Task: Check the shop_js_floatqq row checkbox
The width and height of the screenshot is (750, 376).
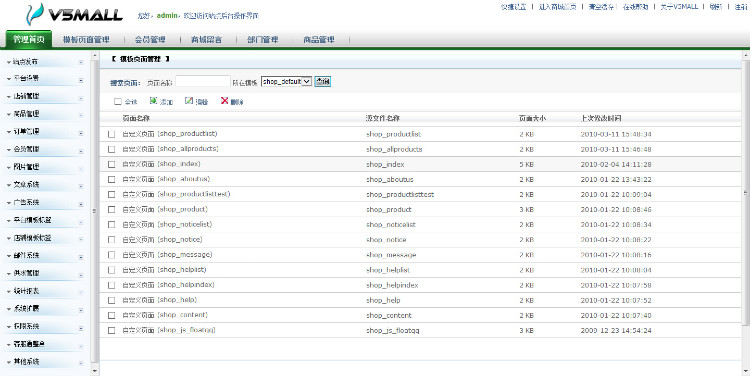Action: [x=111, y=331]
